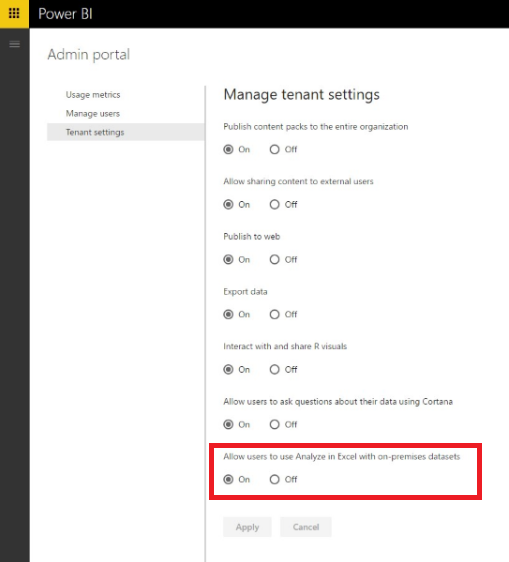The width and height of the screenshot is (509, 562).
Task: Click the Apply button
Action: click(x=247, y=527)
